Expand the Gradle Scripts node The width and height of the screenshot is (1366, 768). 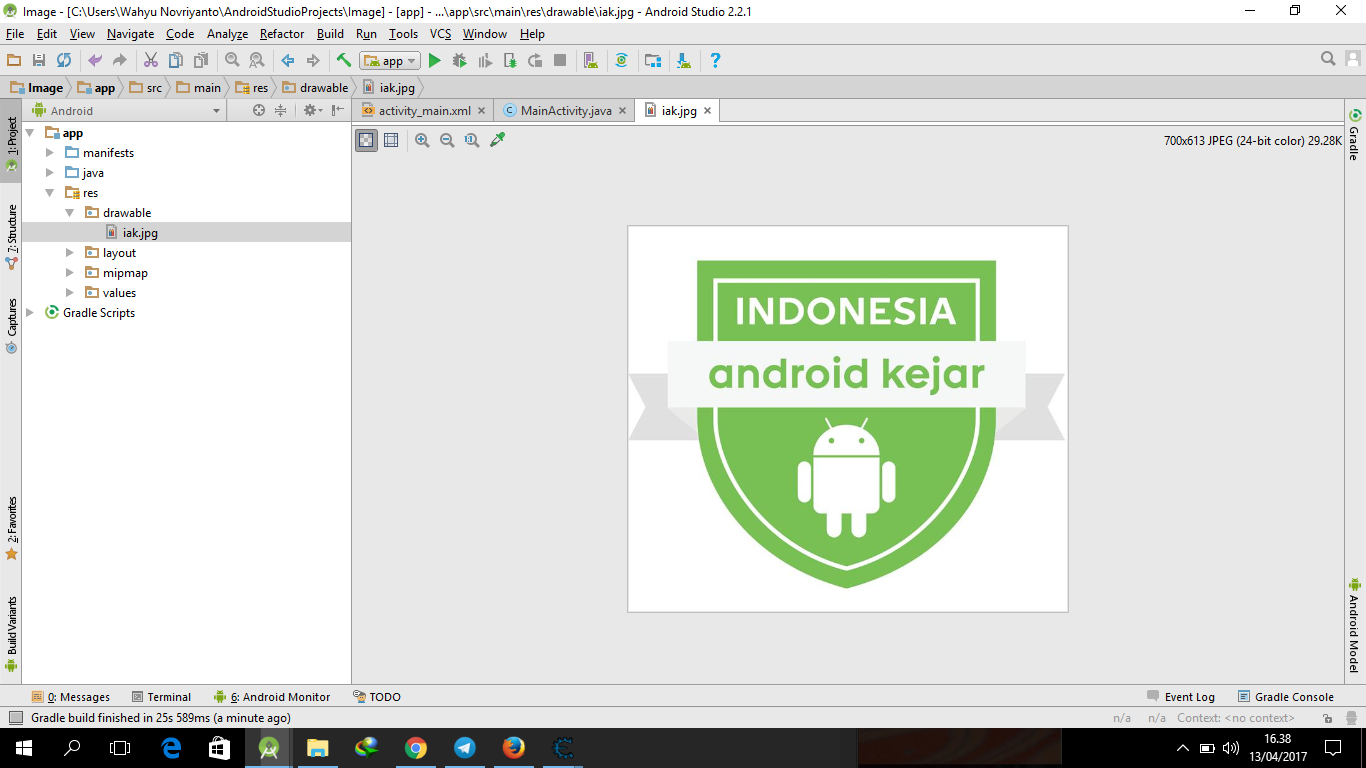click(30, 312)
